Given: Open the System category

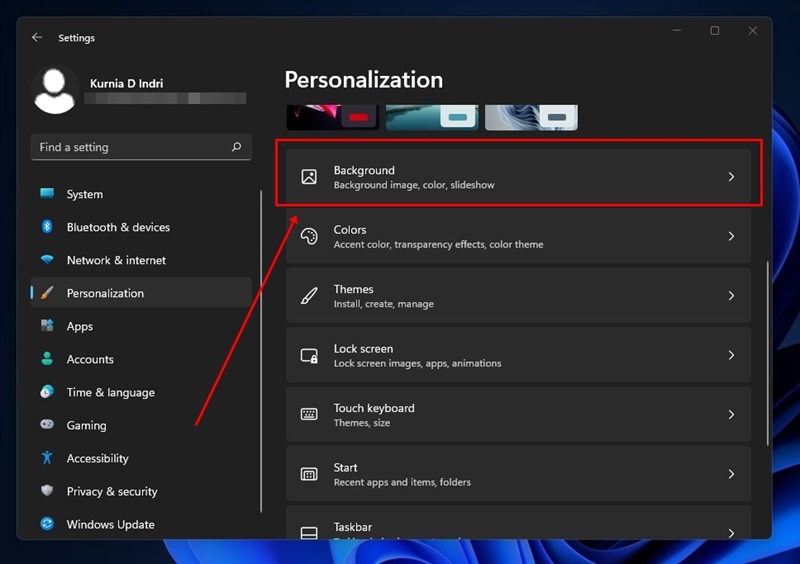Looking at the screenshot, I should pyautogui.click(x=141, y=194).
